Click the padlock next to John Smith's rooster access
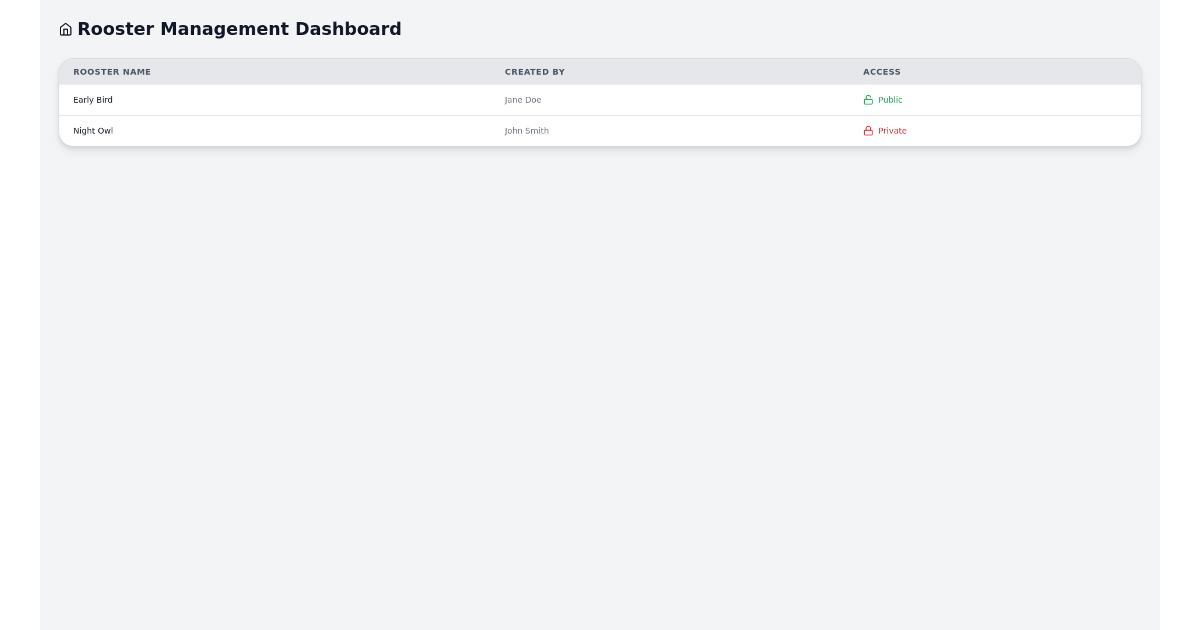The width and height of the screenshot is (1200, 630). coord(867,130)
